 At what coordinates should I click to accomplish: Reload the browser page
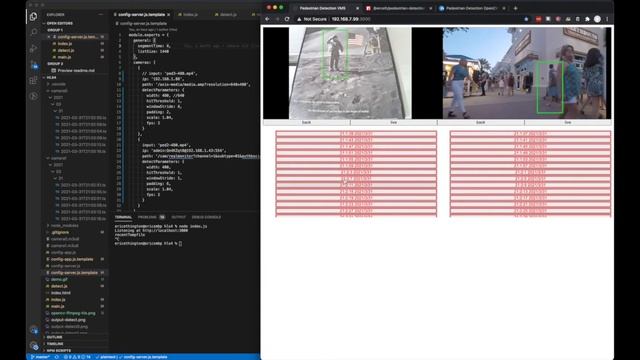coord(287,19)
